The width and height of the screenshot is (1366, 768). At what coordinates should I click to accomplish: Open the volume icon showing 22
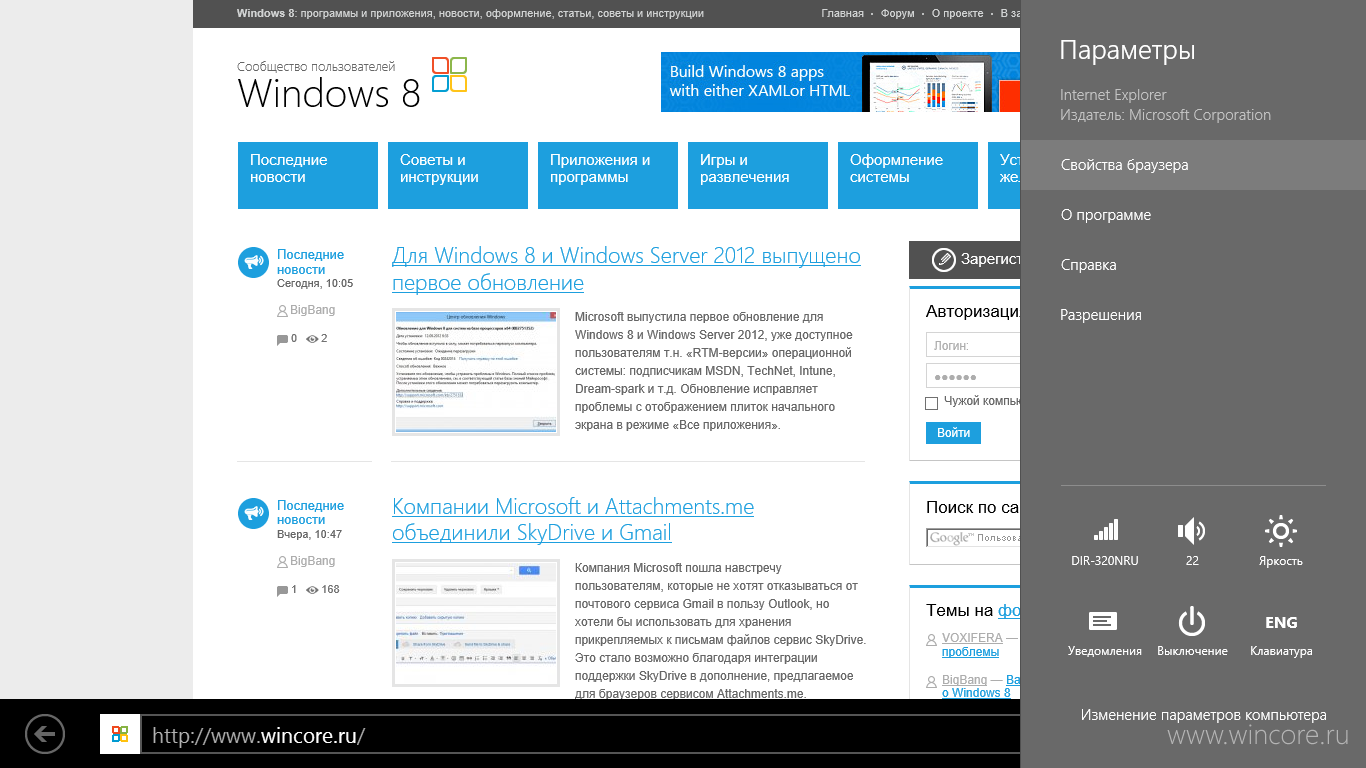(1191, 541)
